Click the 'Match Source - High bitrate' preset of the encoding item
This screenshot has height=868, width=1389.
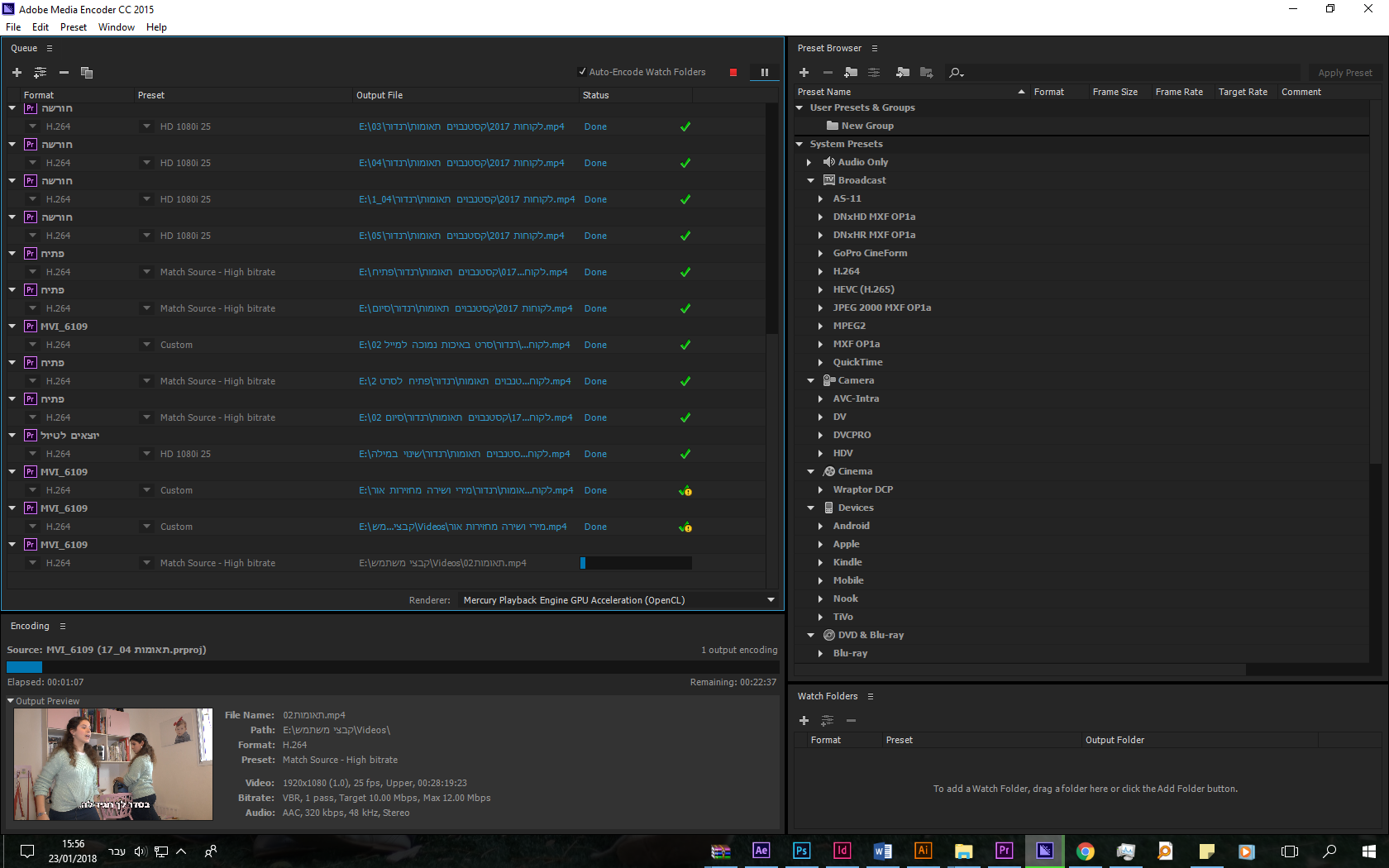coord(217,563)
